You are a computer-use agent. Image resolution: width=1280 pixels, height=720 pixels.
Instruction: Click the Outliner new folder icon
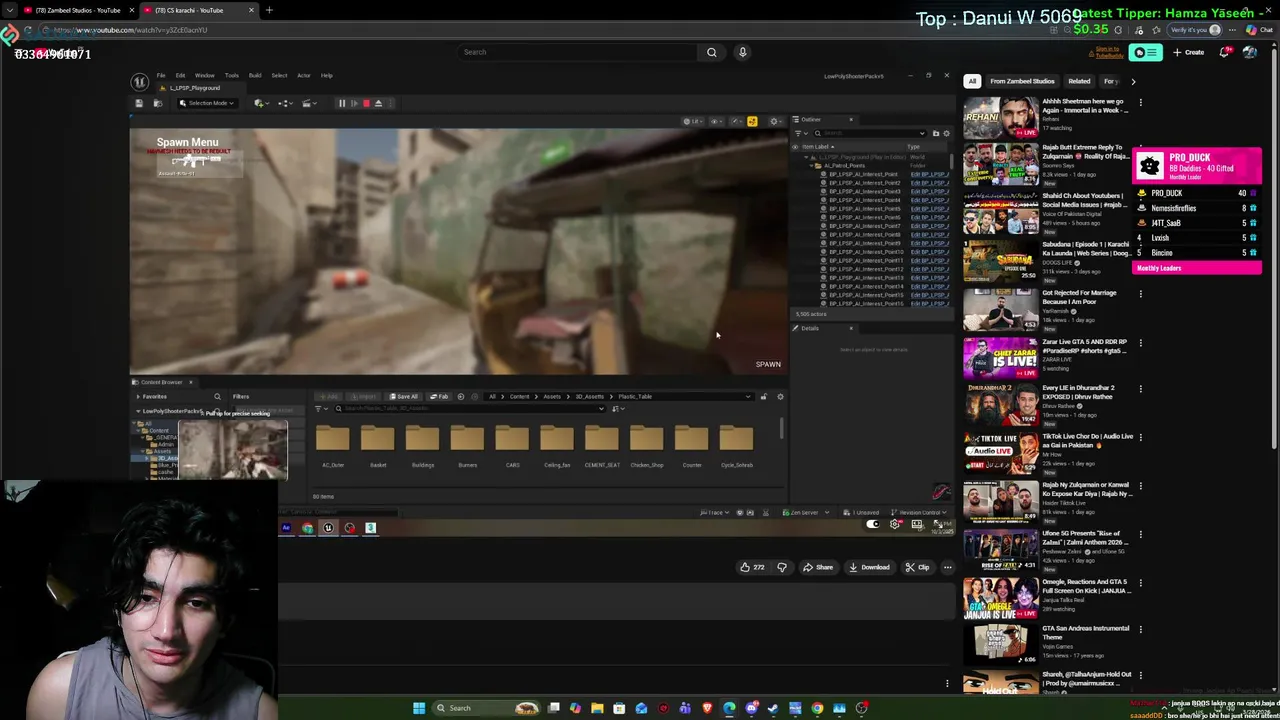[x=935, y=133]
